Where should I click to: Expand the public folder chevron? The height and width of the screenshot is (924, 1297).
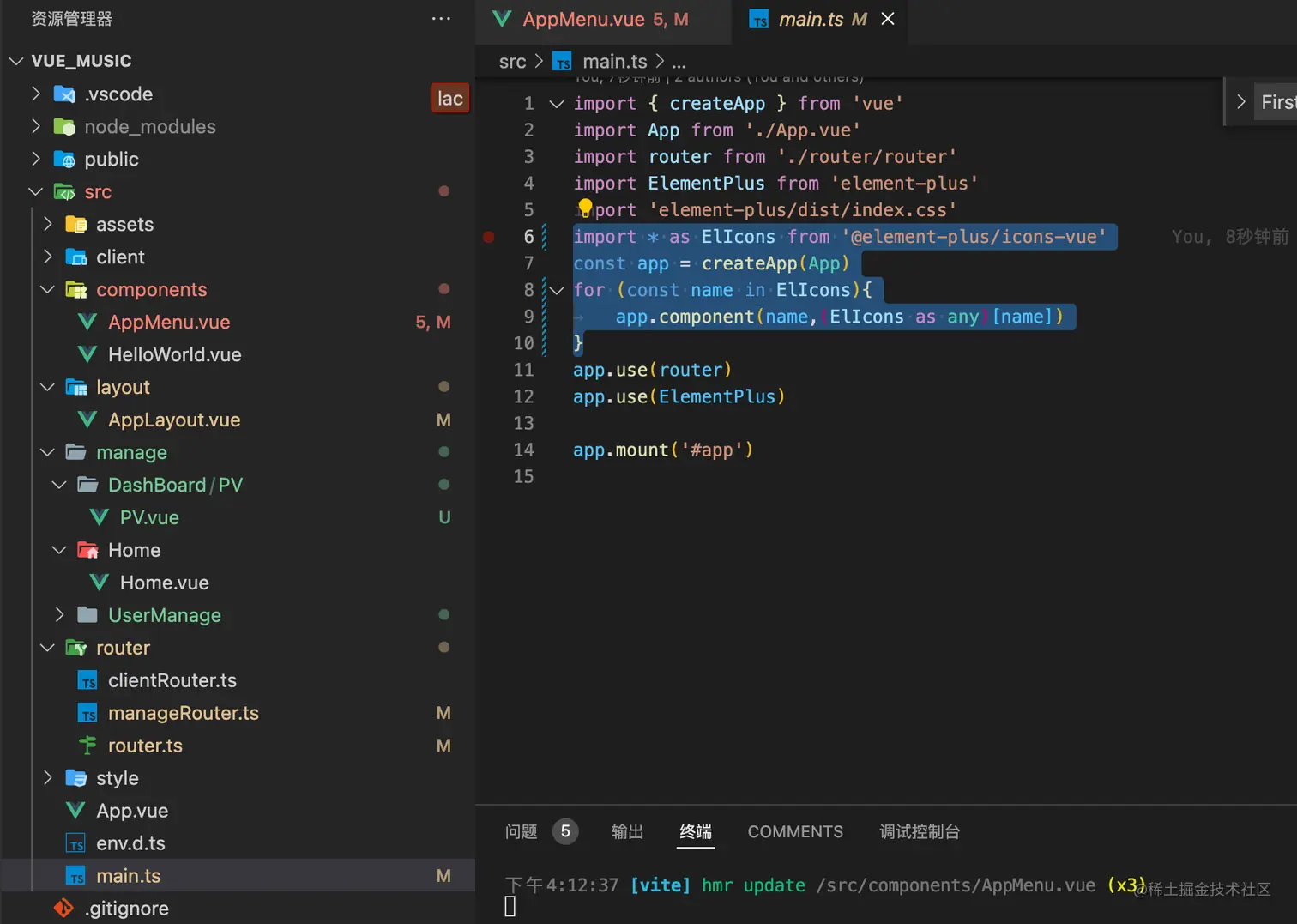click(x=35, y=159)
